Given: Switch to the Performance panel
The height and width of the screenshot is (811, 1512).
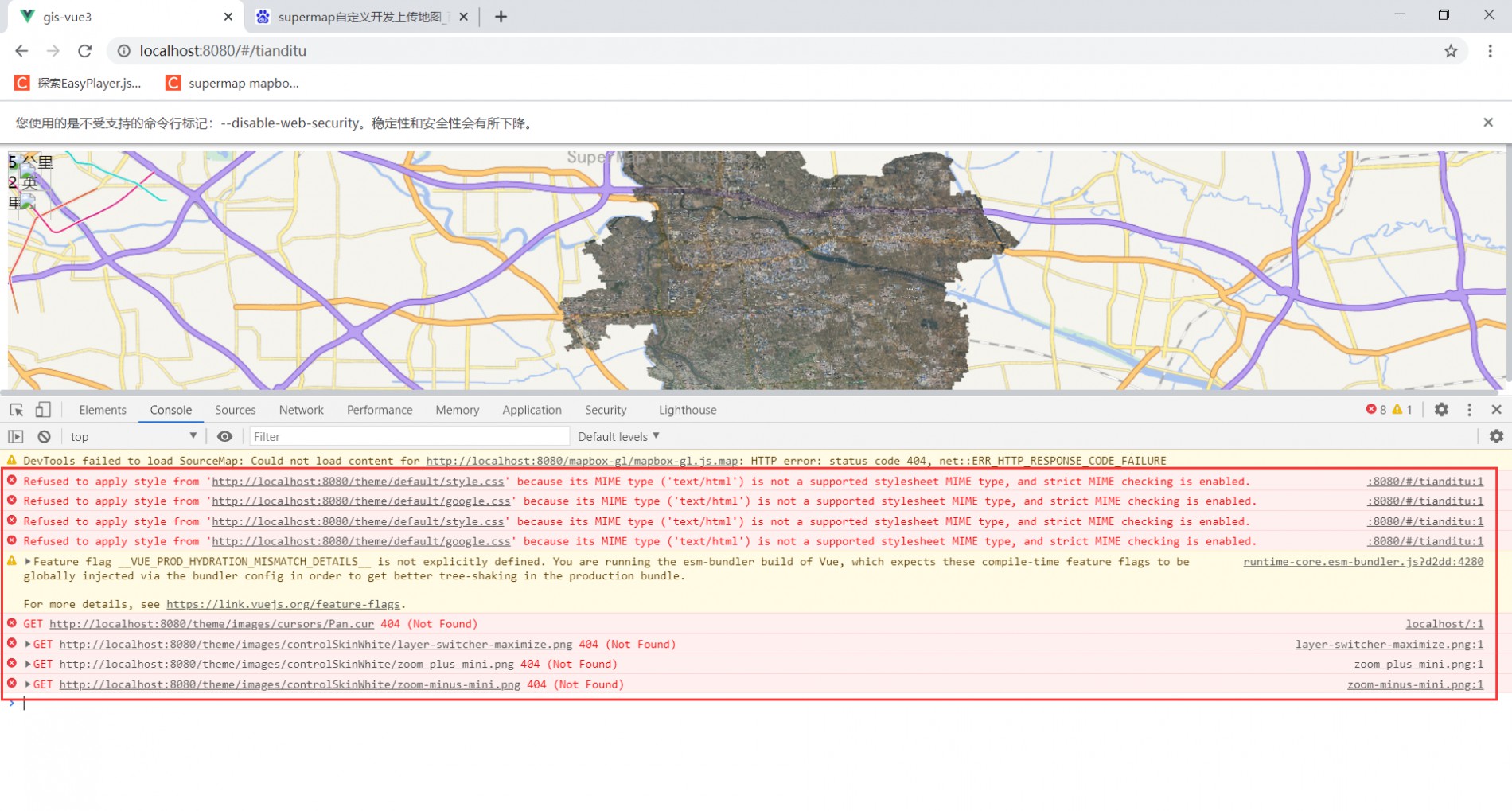Looking at the screenshot, I should click(380, 410).
